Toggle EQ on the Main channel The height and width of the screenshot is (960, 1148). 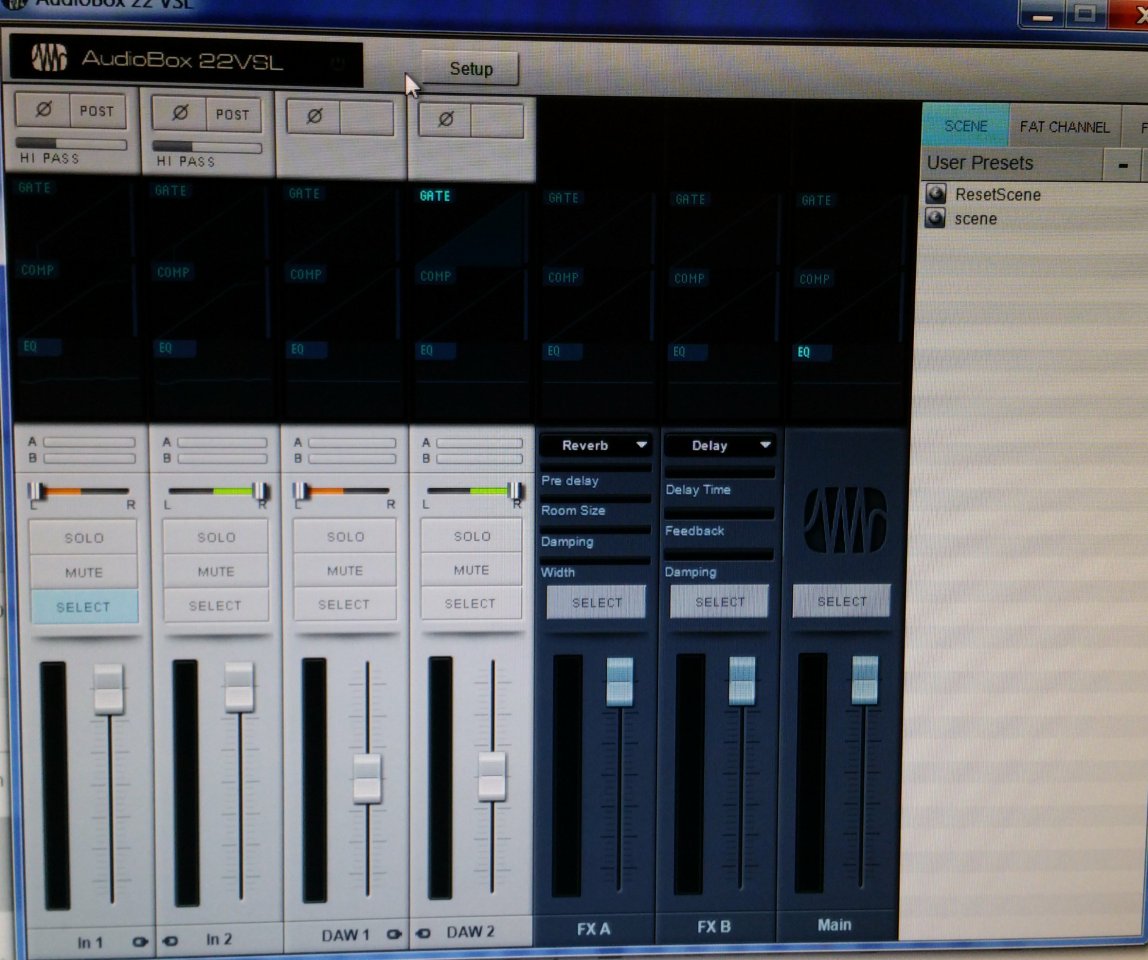click(x=803, y=352)
